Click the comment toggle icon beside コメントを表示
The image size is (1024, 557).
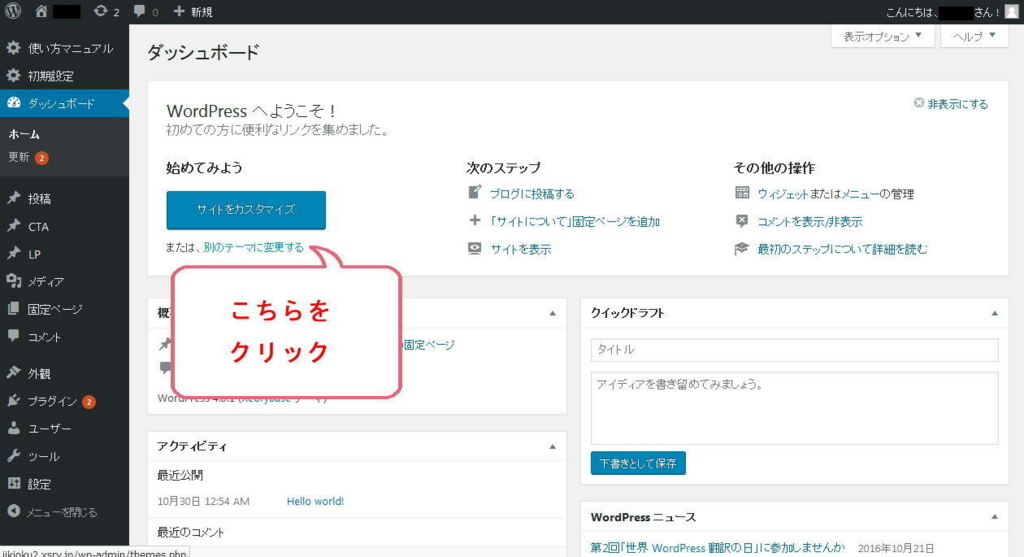[742, 221]
